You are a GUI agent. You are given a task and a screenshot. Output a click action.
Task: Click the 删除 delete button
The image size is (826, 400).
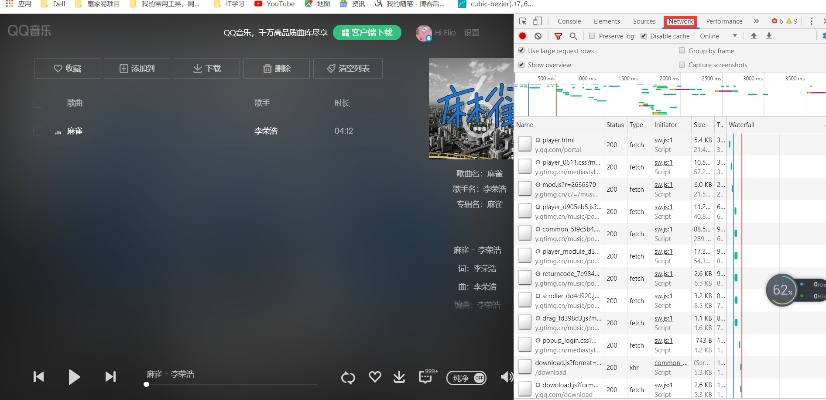(276, 69)
